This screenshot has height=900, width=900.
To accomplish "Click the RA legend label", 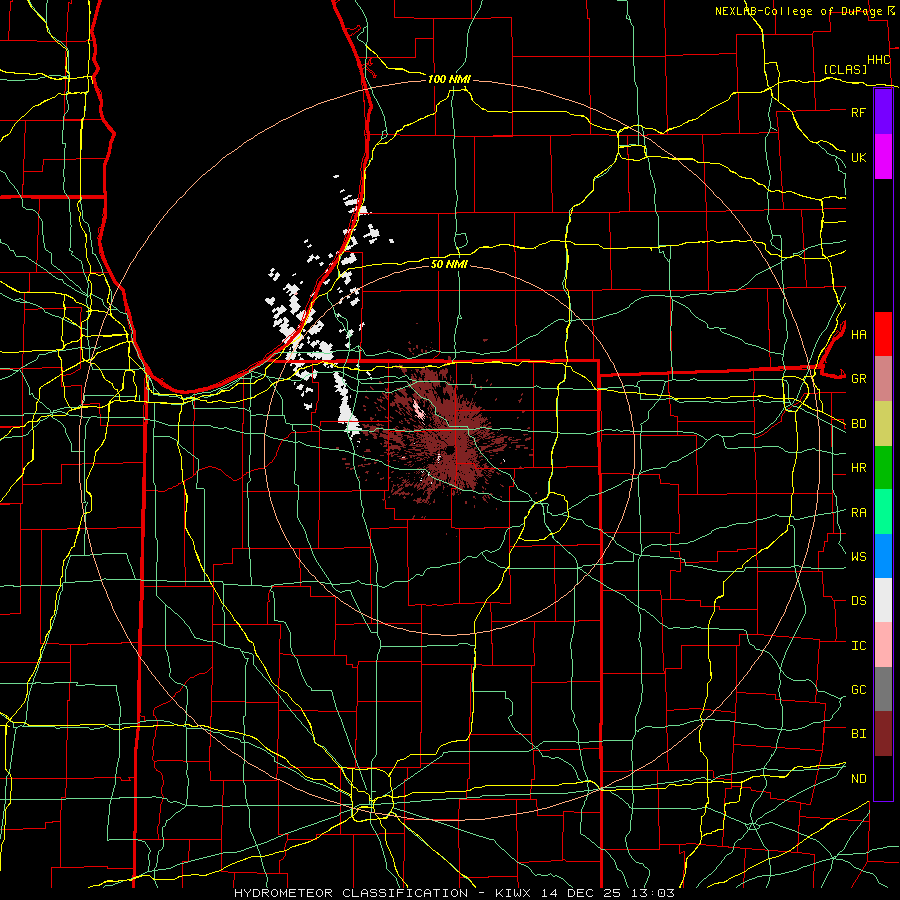I will coord(858,512).
